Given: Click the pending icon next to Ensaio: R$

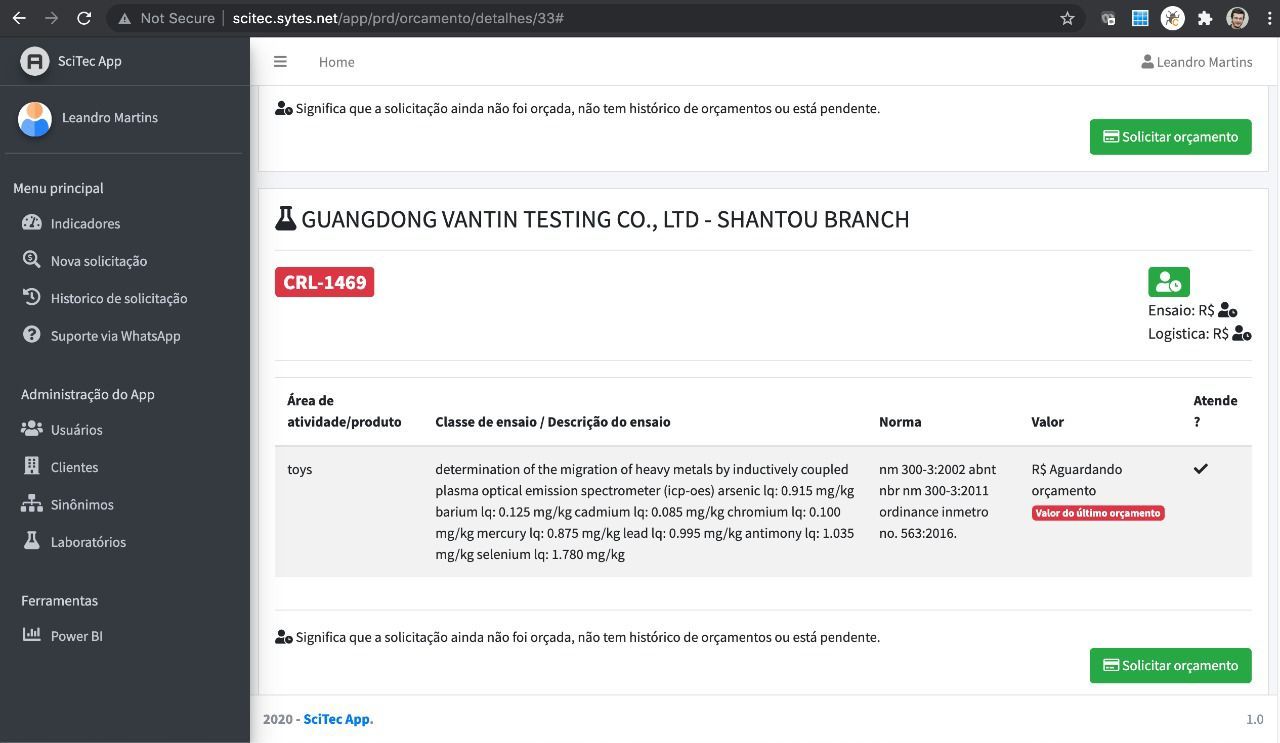Looking at the screenshot, I should click(x=1228, y=311).
